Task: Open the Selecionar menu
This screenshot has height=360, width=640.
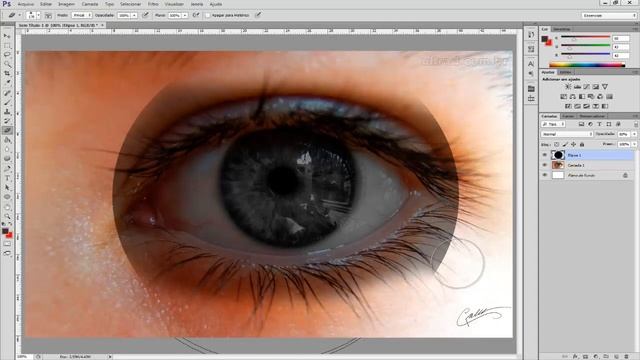Action: [x=130, y=4]
